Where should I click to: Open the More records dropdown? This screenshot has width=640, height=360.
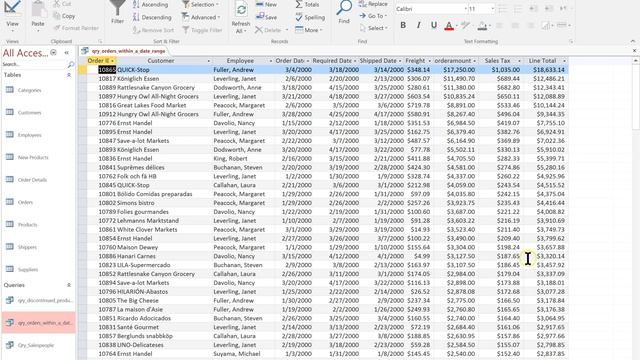click(309, 30)
